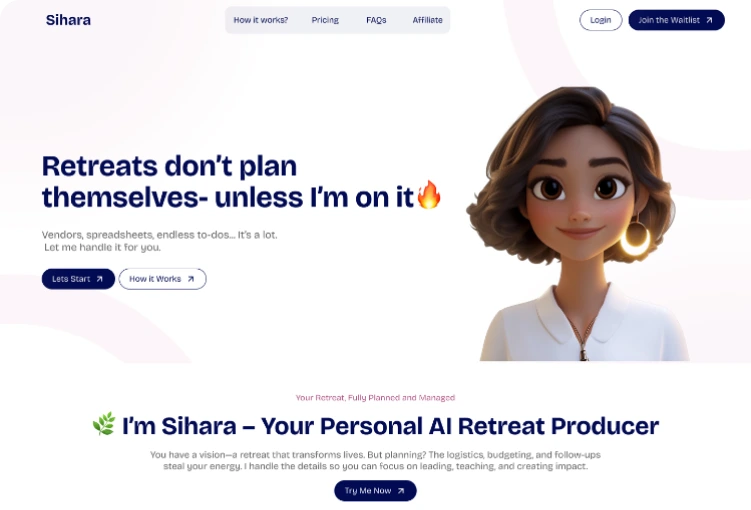Click the arrow icon on Lets Start
Screen dimensions: 751x510
[100, 279]
